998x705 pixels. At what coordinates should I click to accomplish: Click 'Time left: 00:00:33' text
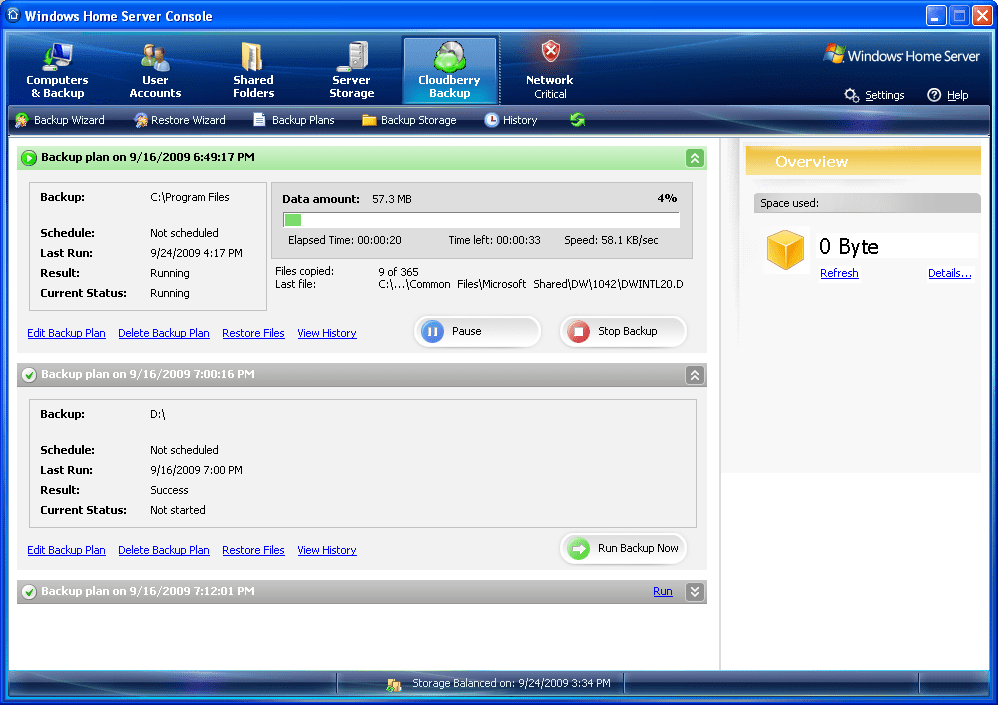[495, 240]
